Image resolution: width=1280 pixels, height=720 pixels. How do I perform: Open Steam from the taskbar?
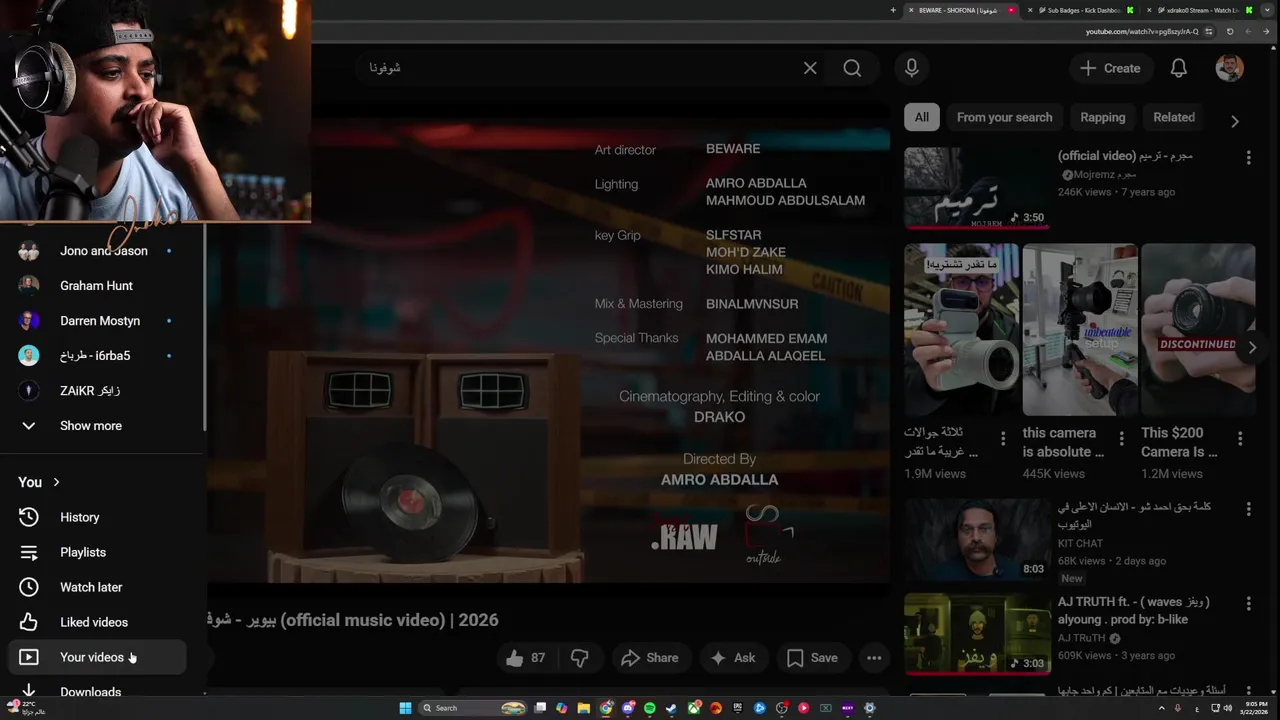[x=670, y=708]
